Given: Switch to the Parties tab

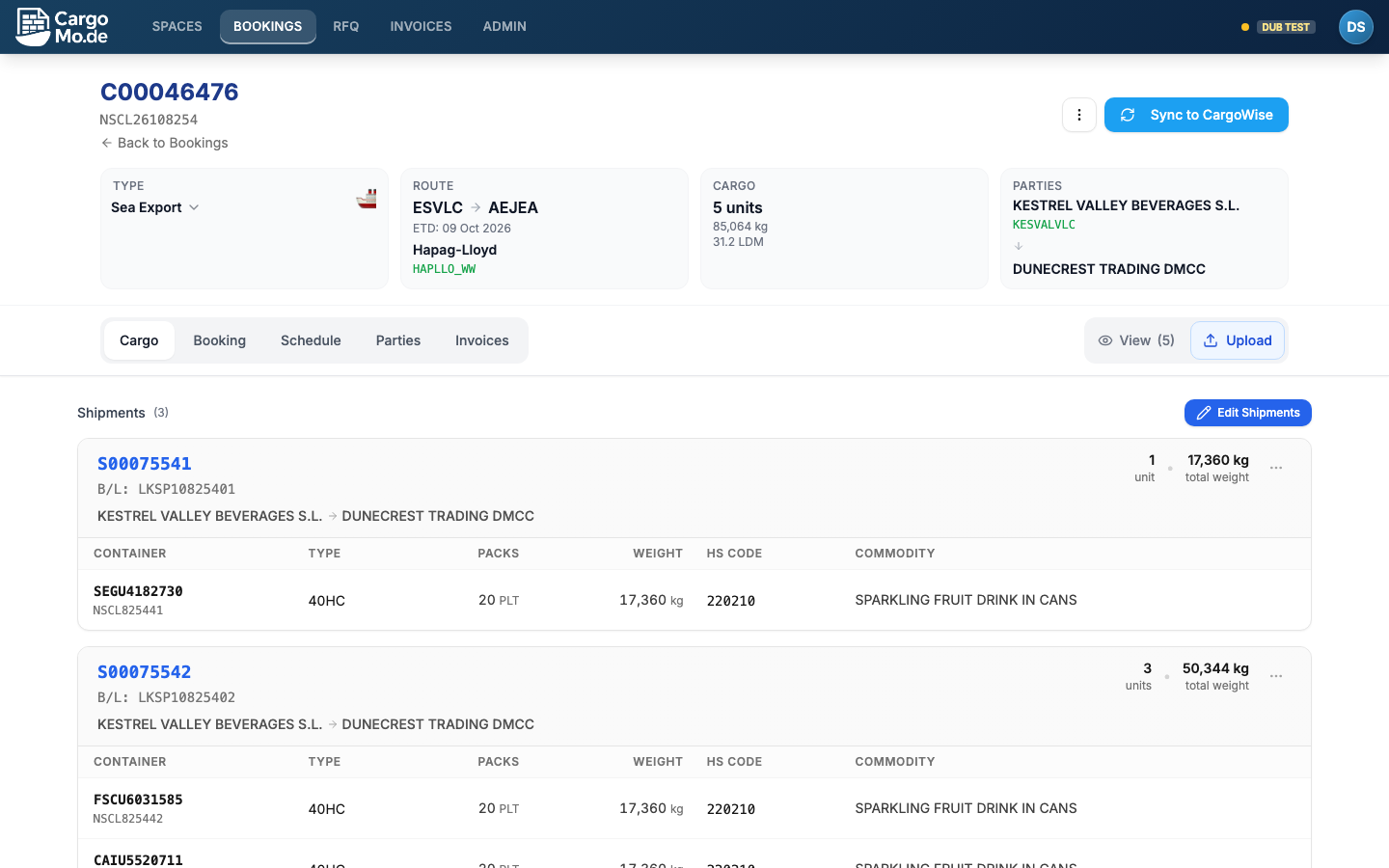Looking at the screenshot, I should [x=398, y=340].
